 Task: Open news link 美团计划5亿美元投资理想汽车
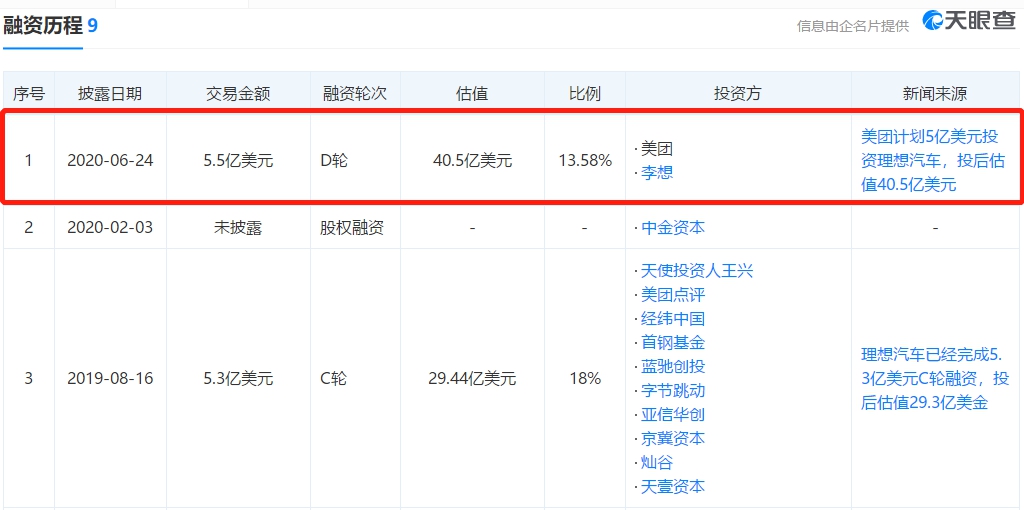tap(933, 161)
